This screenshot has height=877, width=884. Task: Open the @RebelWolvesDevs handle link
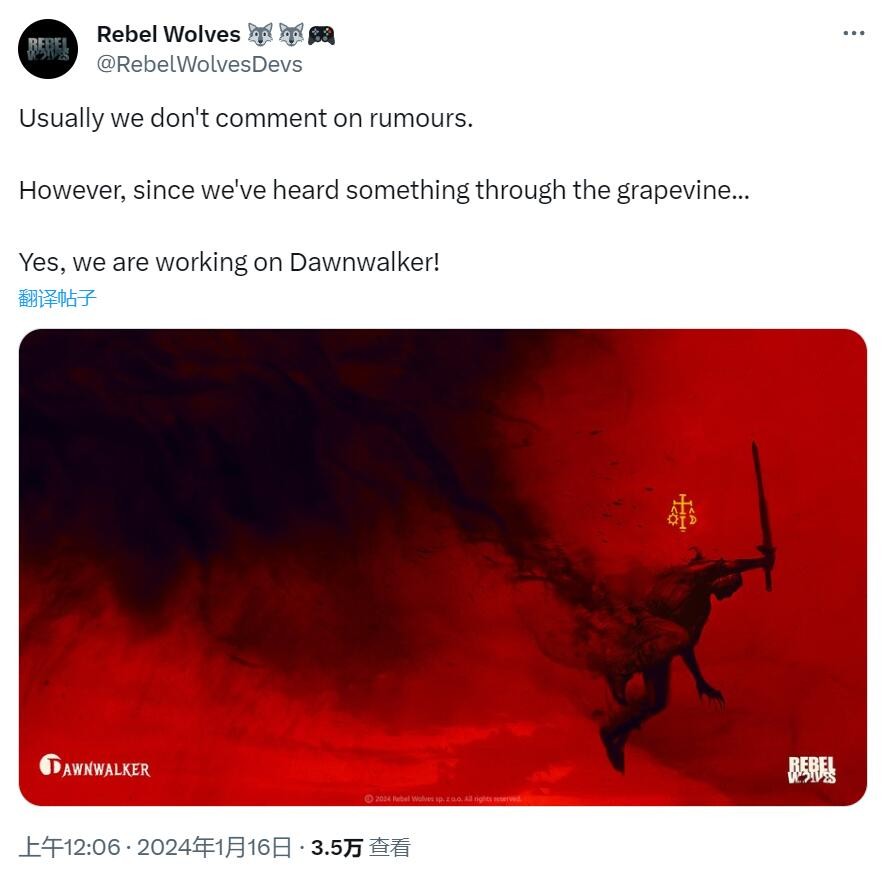point(200,64)
